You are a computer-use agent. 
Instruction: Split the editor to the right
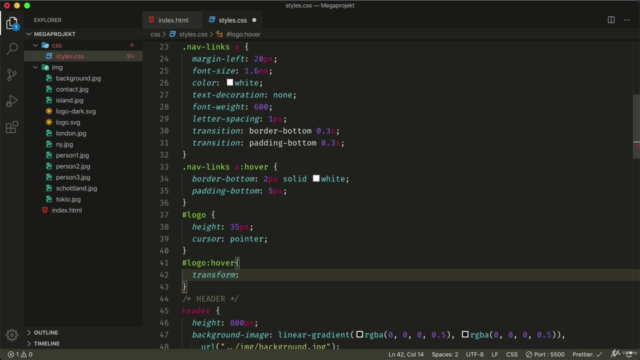(611, 20)
